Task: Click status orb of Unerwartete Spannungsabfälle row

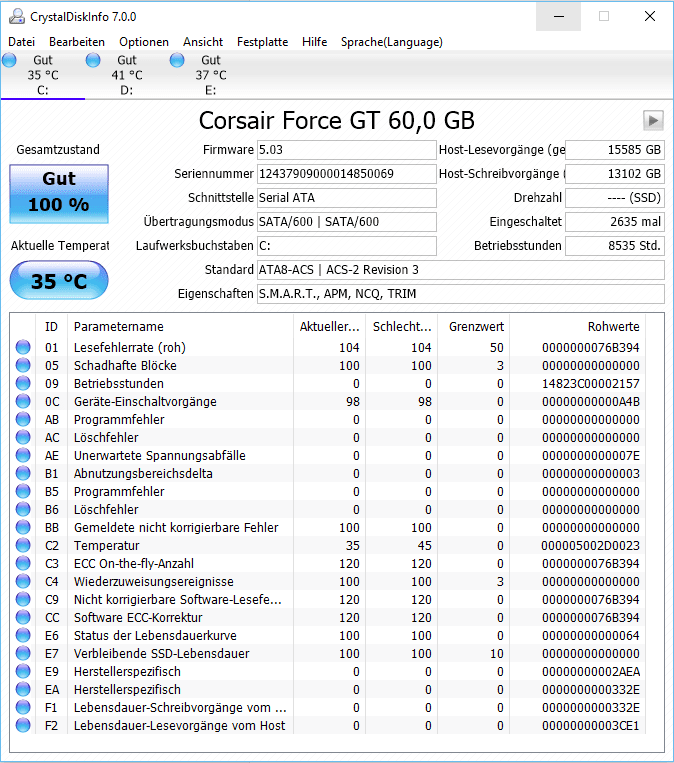Action: tap(23, 455)
